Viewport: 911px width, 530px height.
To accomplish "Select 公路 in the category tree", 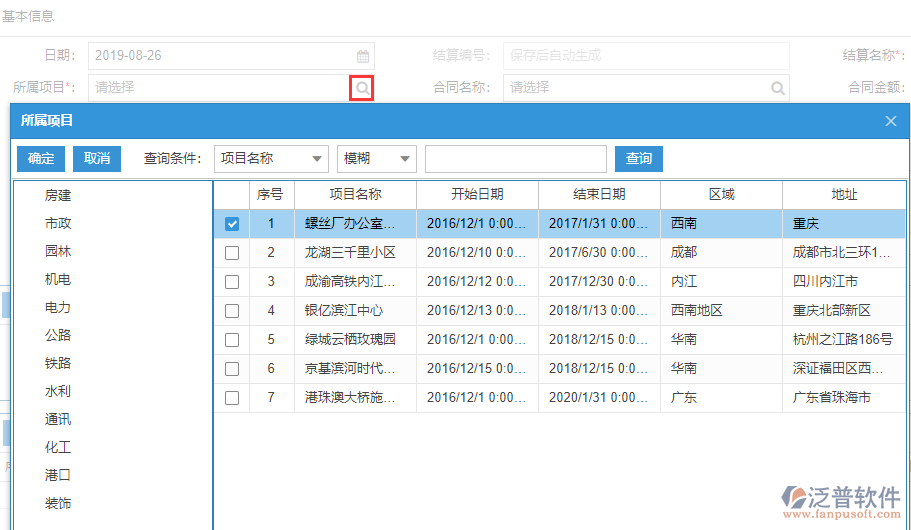I will pyautogui.click(x=58, y=335).
